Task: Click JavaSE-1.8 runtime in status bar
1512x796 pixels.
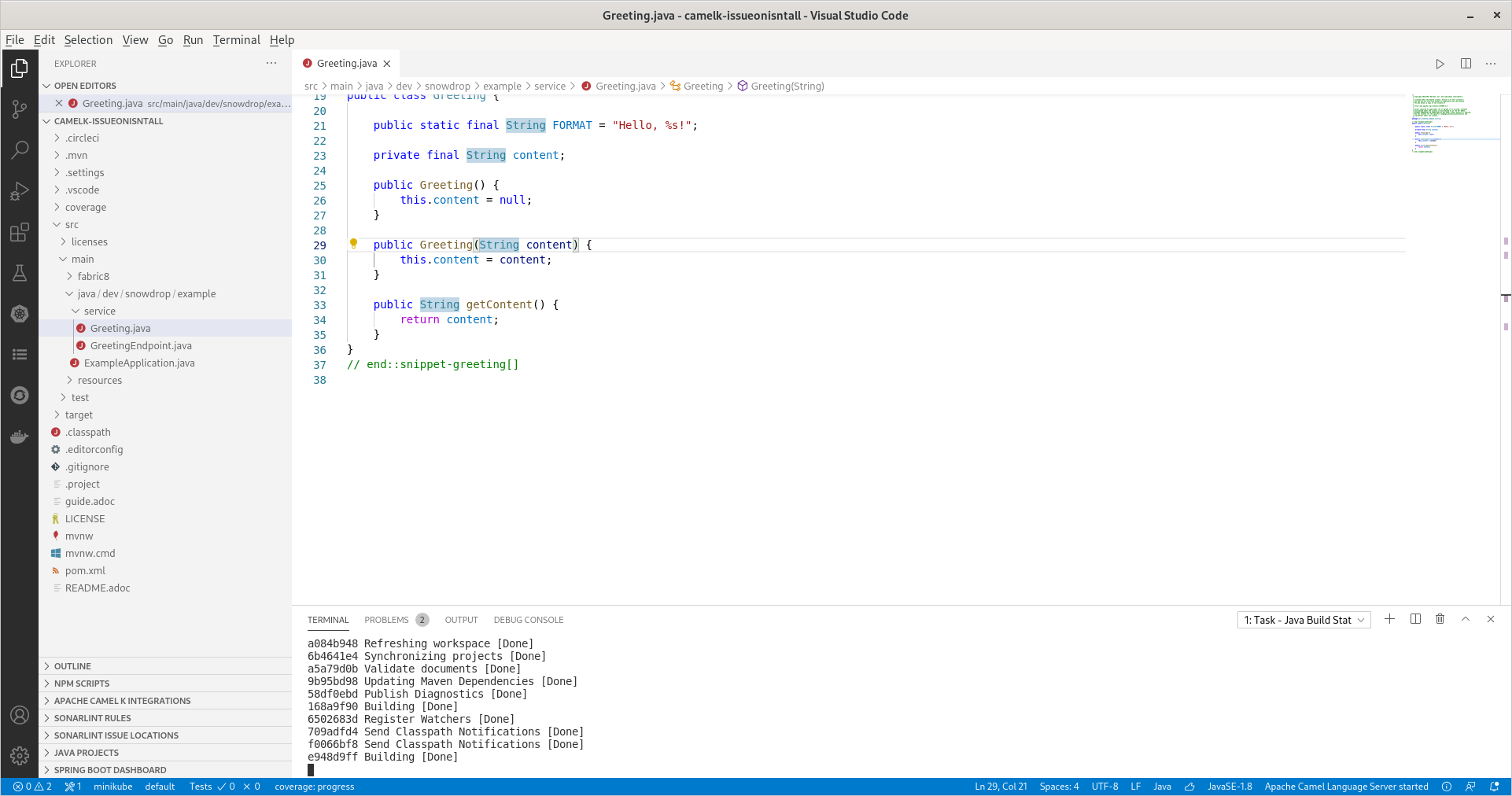Action: 1230,787
